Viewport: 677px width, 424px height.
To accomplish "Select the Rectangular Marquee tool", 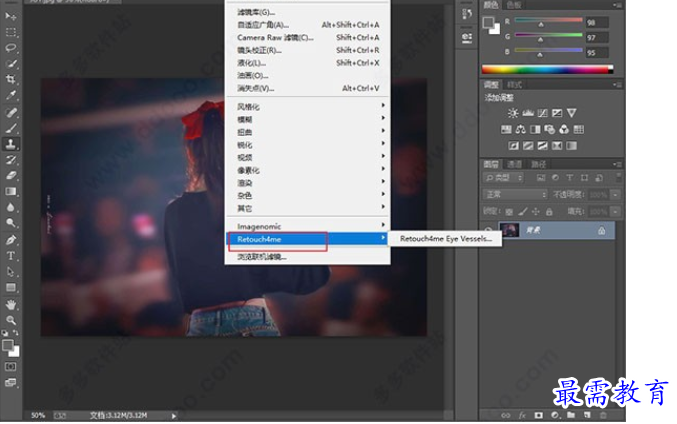I will point(11,32).
